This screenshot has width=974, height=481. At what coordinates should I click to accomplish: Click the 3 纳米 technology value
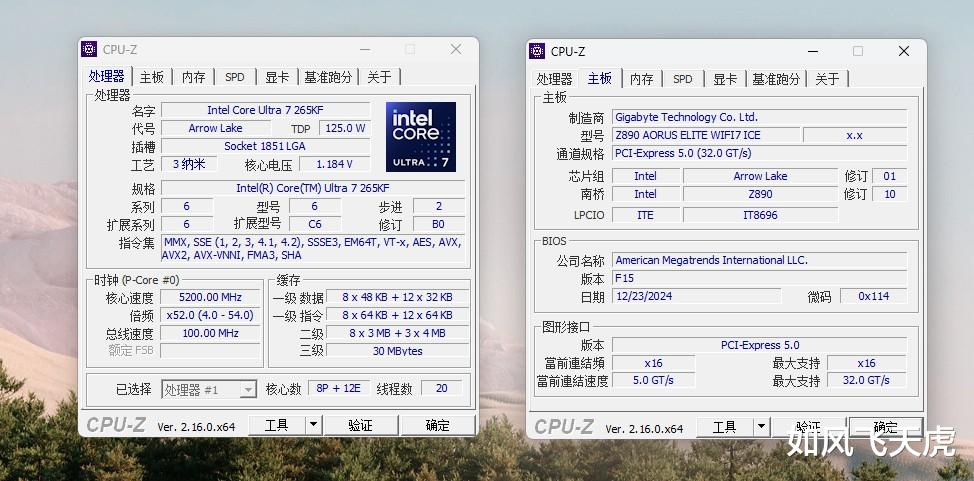[189, 164]
